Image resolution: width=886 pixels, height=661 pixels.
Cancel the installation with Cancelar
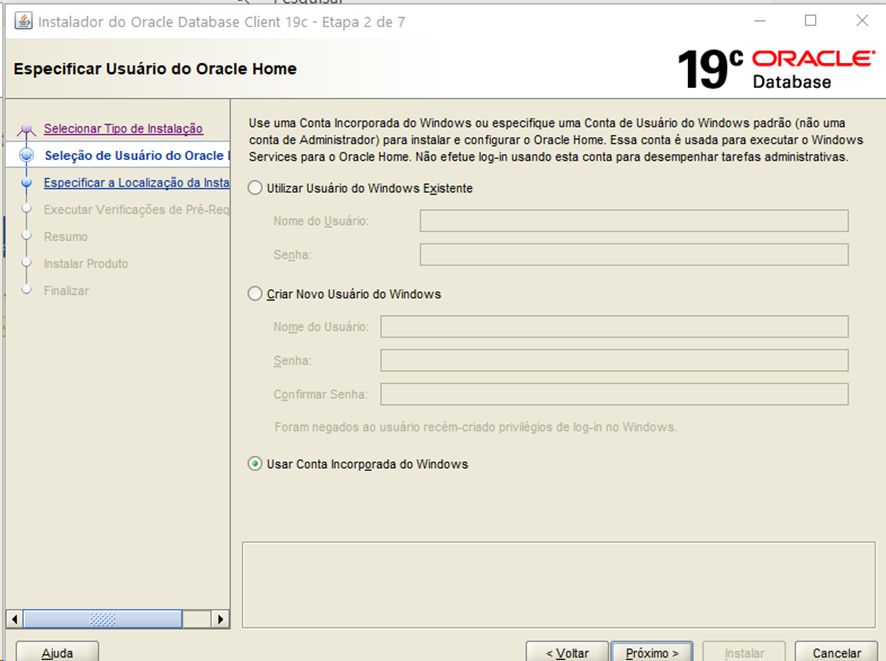pos(836,653)
